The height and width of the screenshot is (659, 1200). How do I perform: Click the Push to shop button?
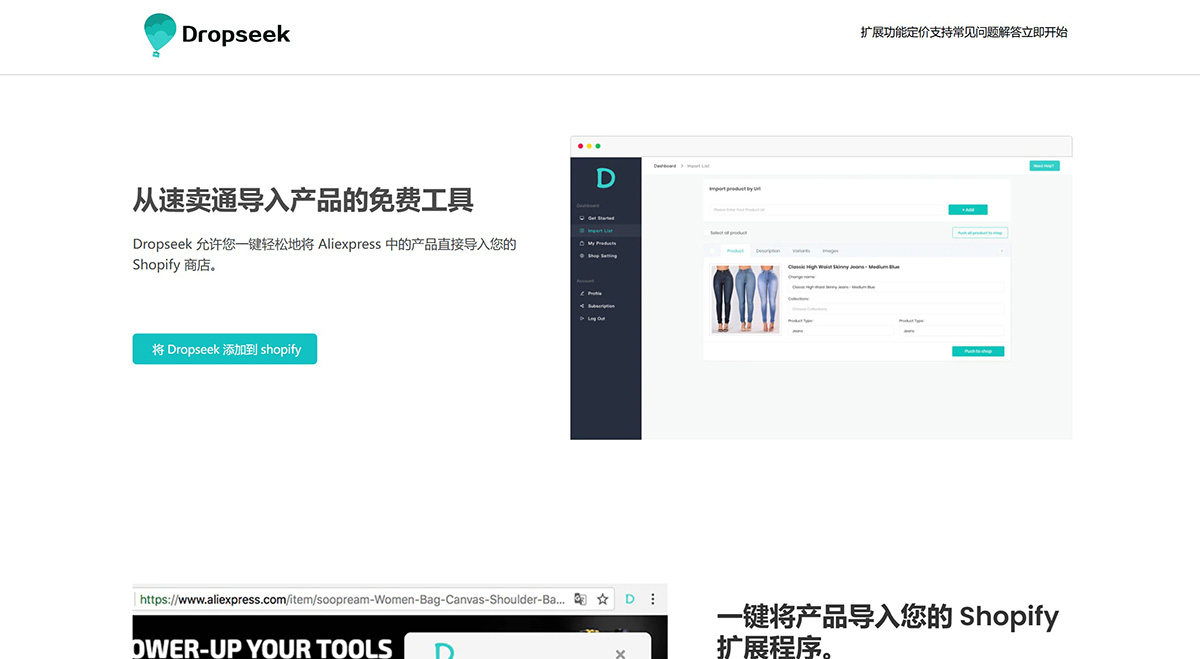tap(977, 351)
